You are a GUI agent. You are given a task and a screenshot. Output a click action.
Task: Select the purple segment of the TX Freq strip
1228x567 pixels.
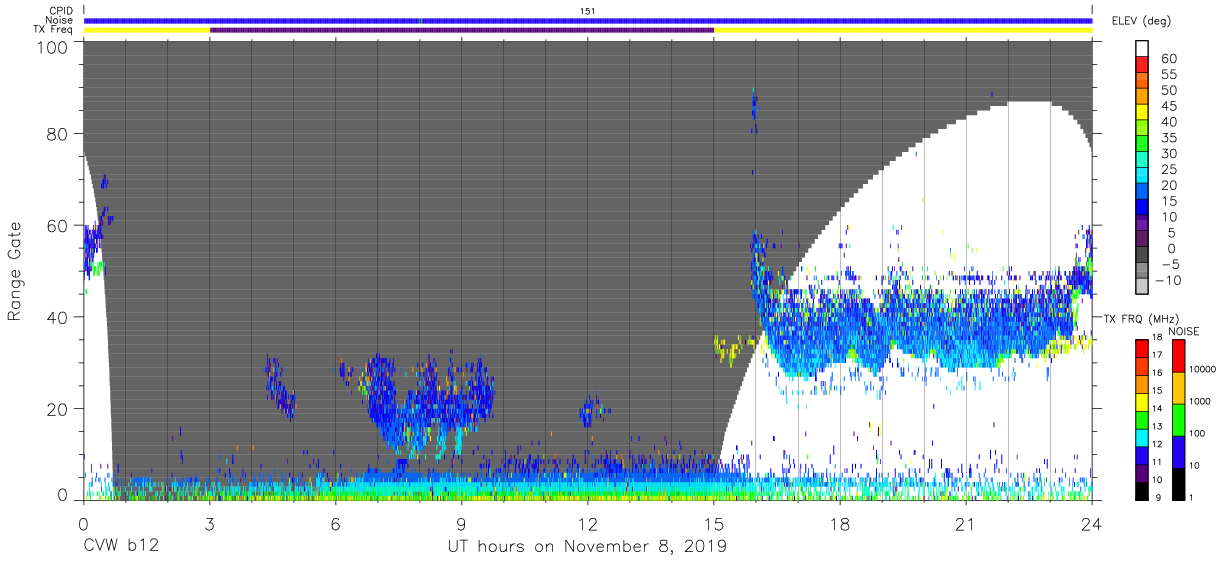pos(462,30)
